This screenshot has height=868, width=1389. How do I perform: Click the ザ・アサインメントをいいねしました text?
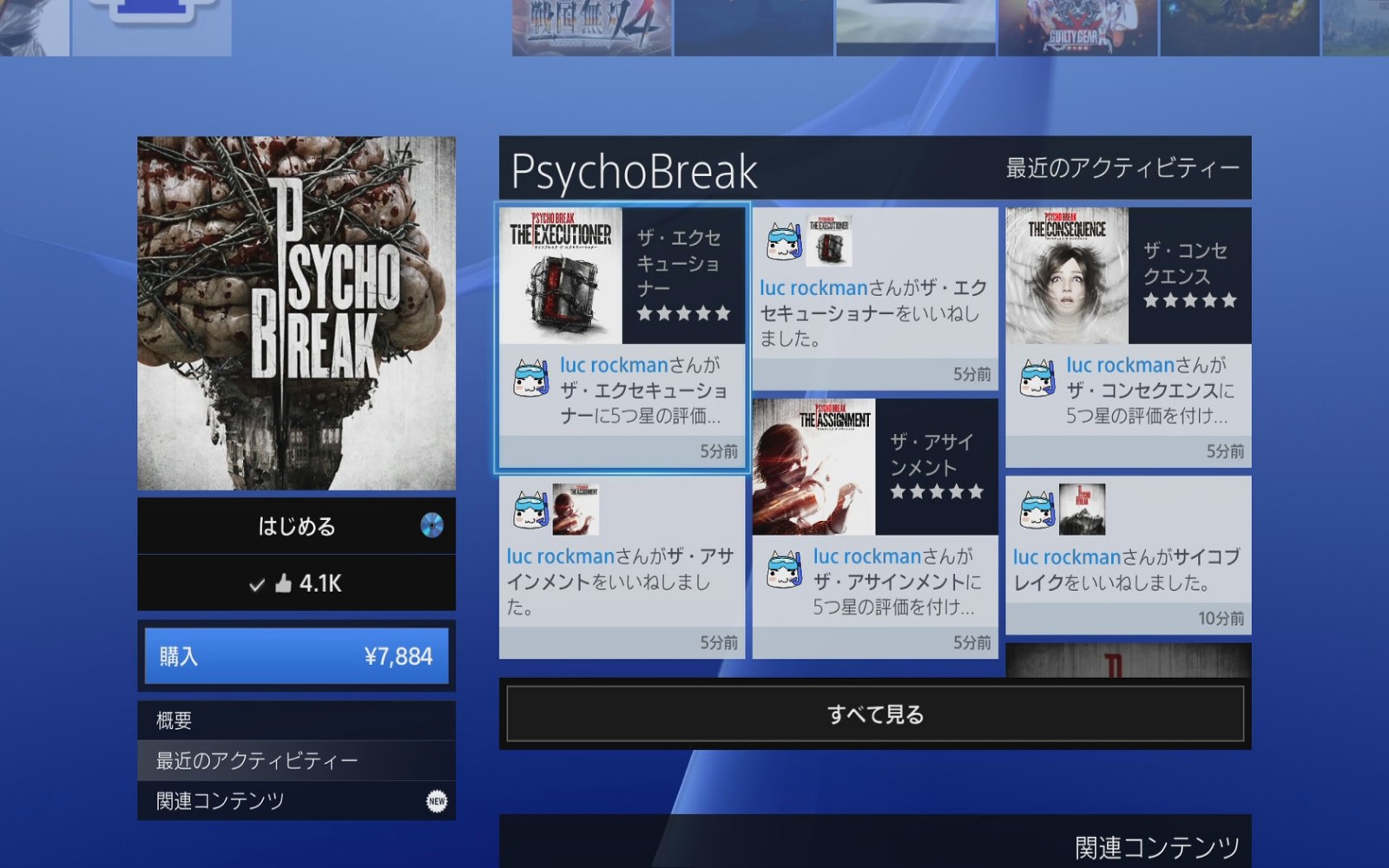coord(620,582)
